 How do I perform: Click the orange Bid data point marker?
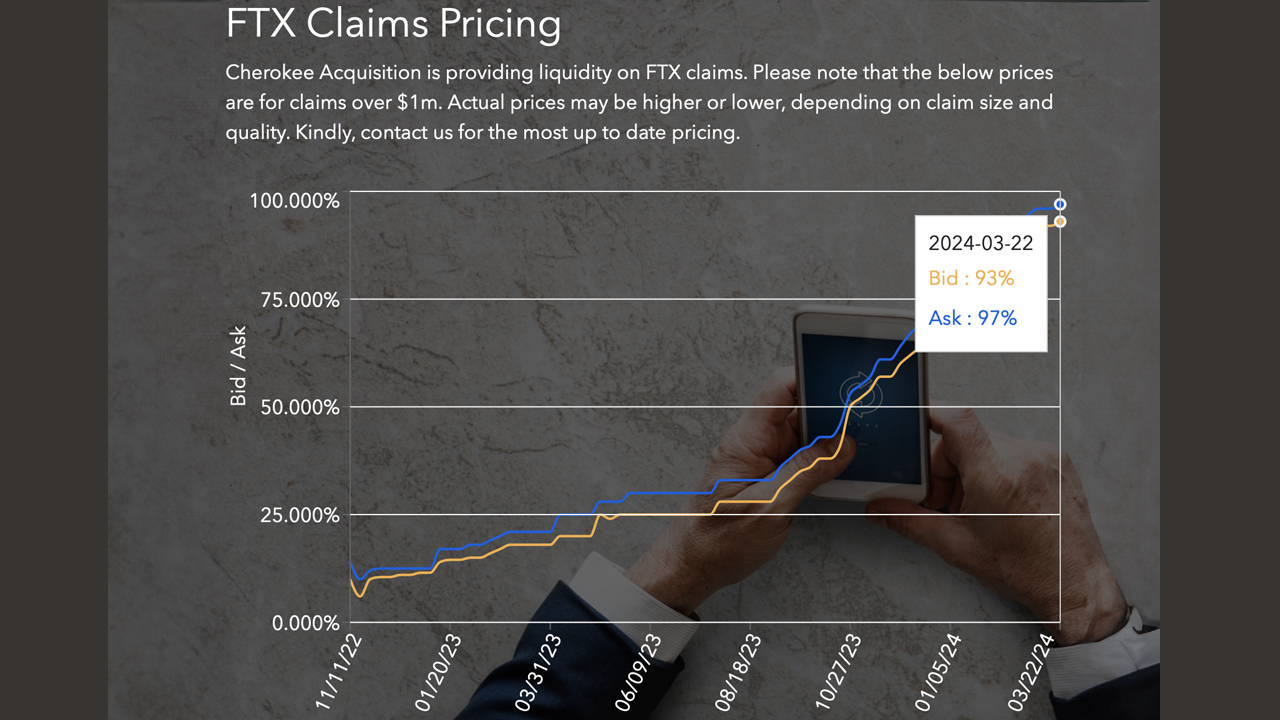coord(1060,222)
